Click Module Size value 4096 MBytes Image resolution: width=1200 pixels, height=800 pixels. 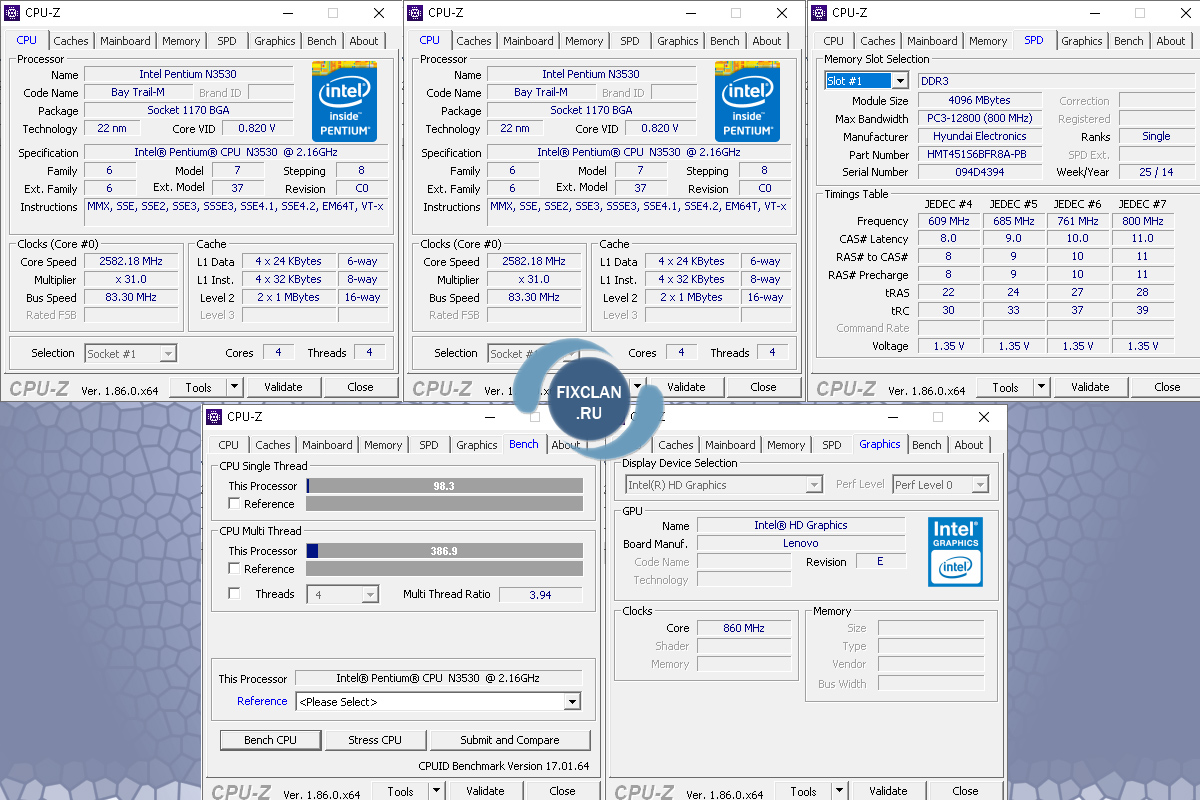pyautogui.click(x=980, y=101)
